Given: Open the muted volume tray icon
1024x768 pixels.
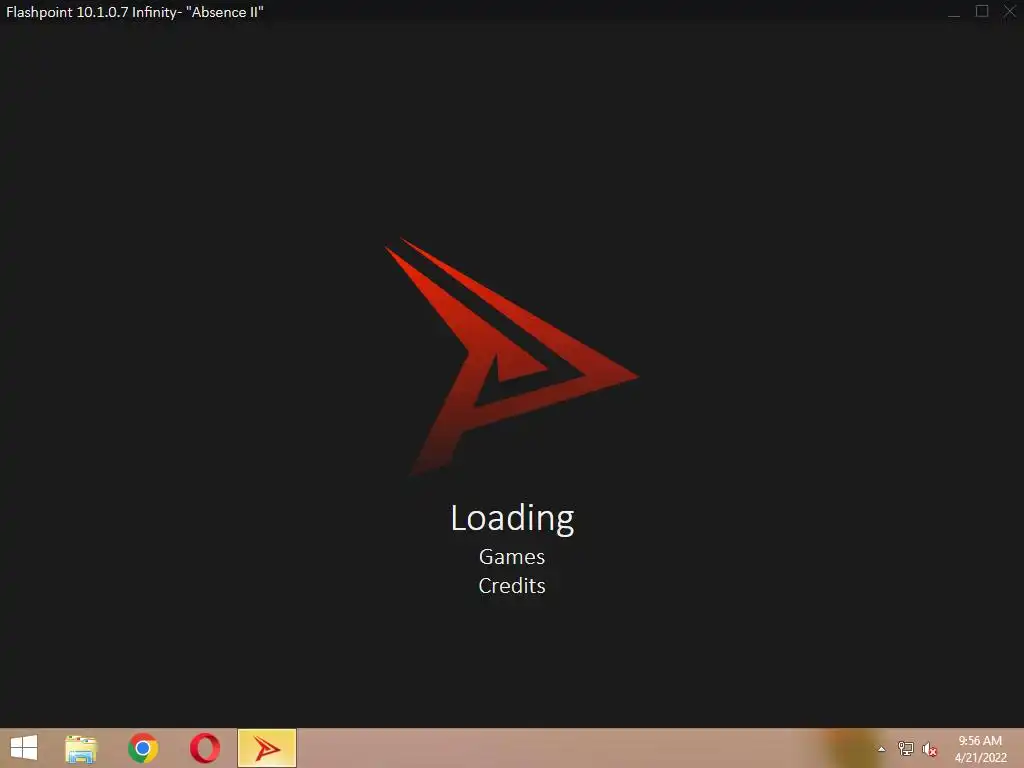Looking at the screenshot, I should 929,749.
